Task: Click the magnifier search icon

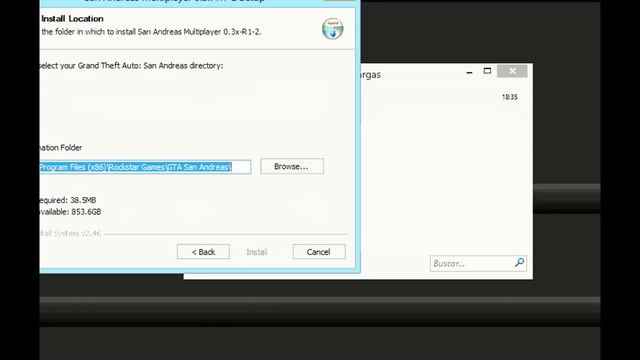Action: point(520,262)
